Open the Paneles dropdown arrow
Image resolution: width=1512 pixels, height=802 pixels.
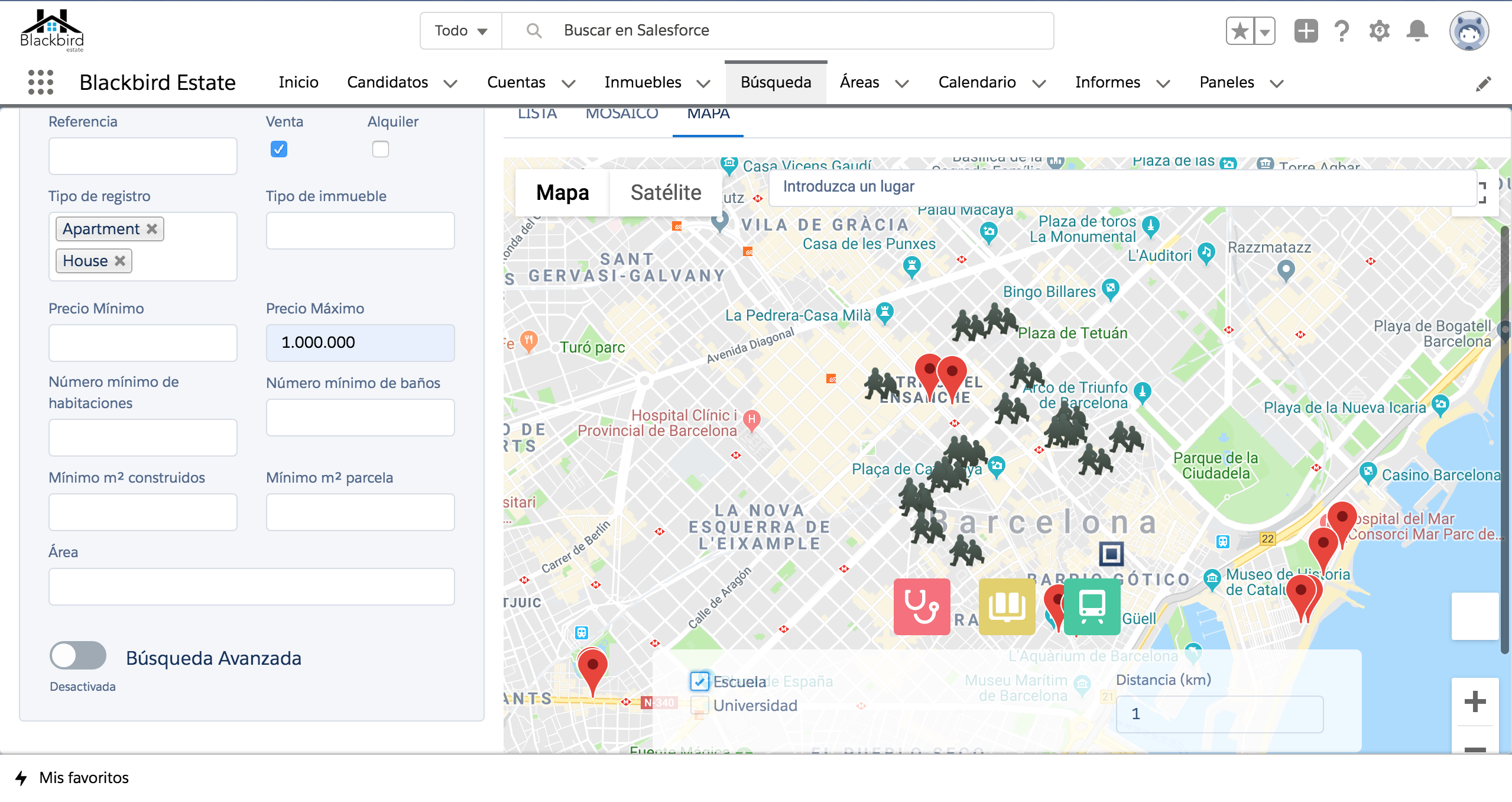point(1276,83)
